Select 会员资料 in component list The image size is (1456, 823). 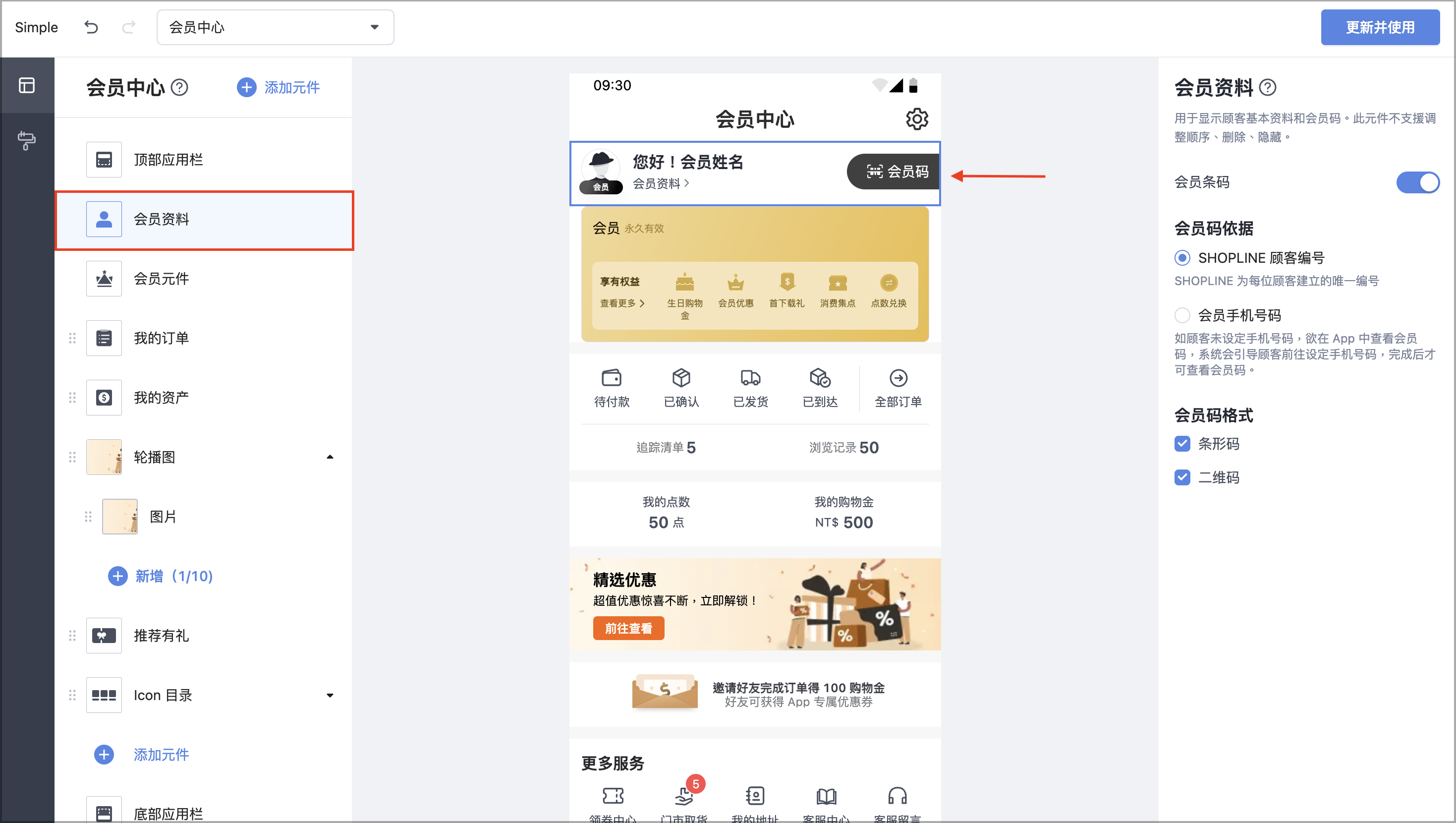205,220
